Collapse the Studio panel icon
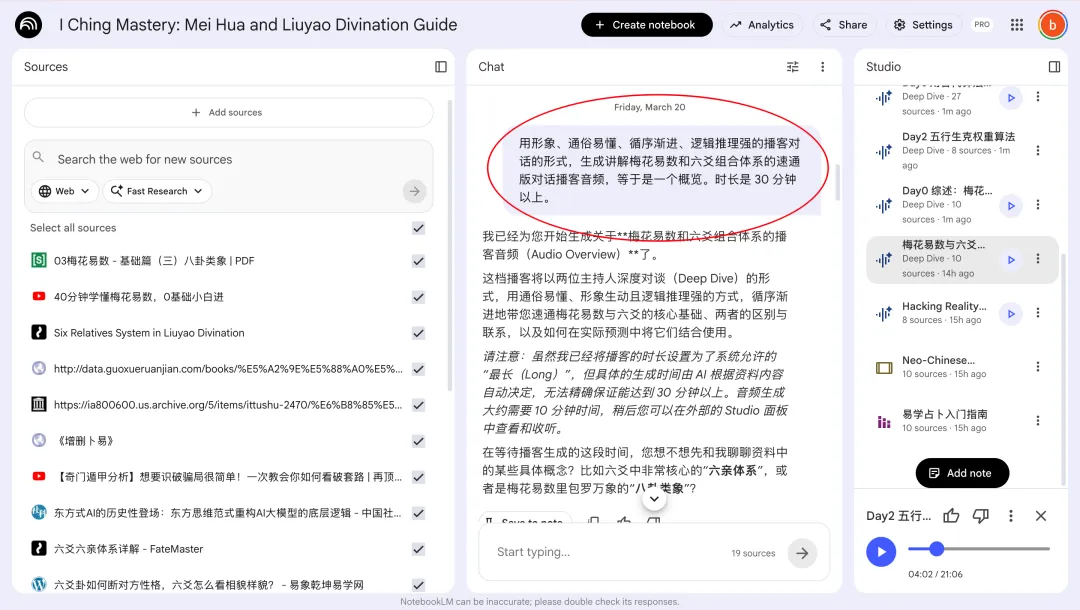This screenshot has height=610, width=1080. [x=1054, y=67]
